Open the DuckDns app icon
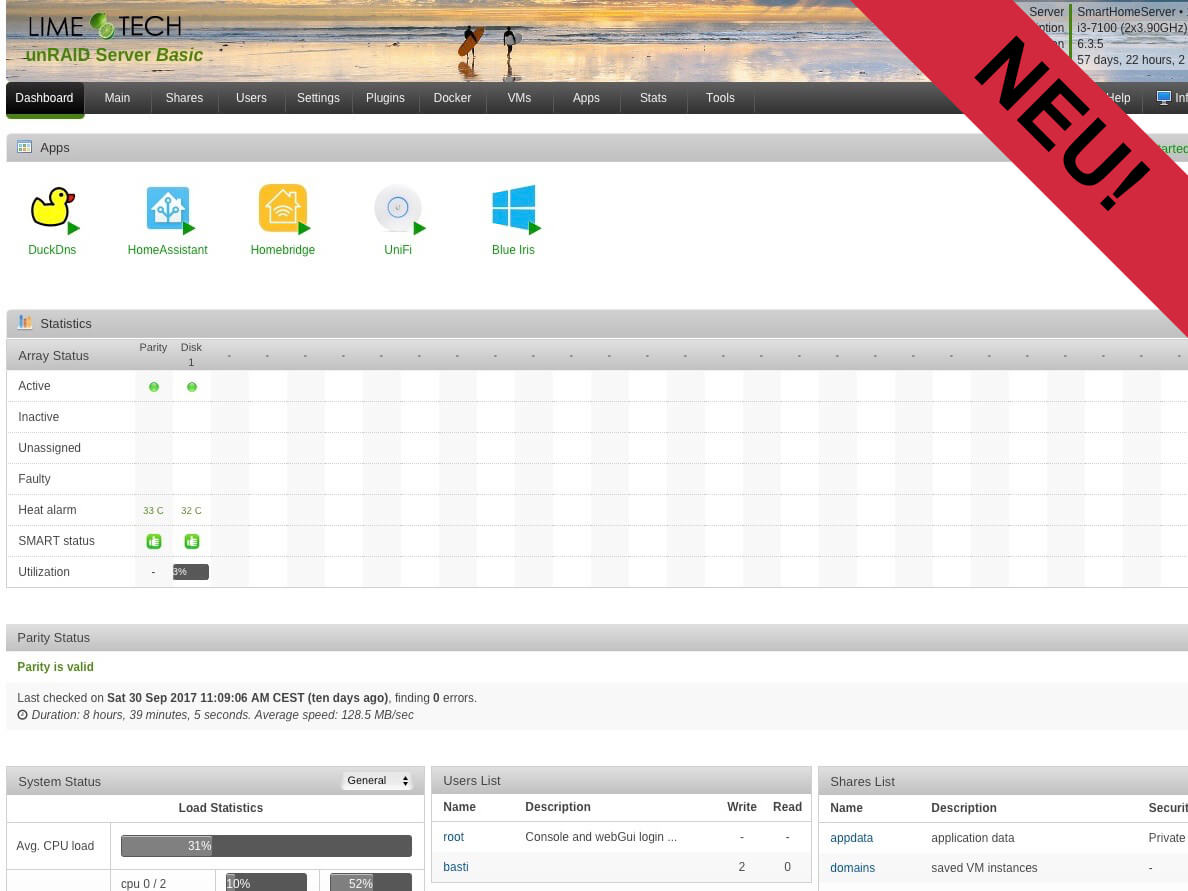This screenshot has height=891, width=1188. click(x=52, y=208)
